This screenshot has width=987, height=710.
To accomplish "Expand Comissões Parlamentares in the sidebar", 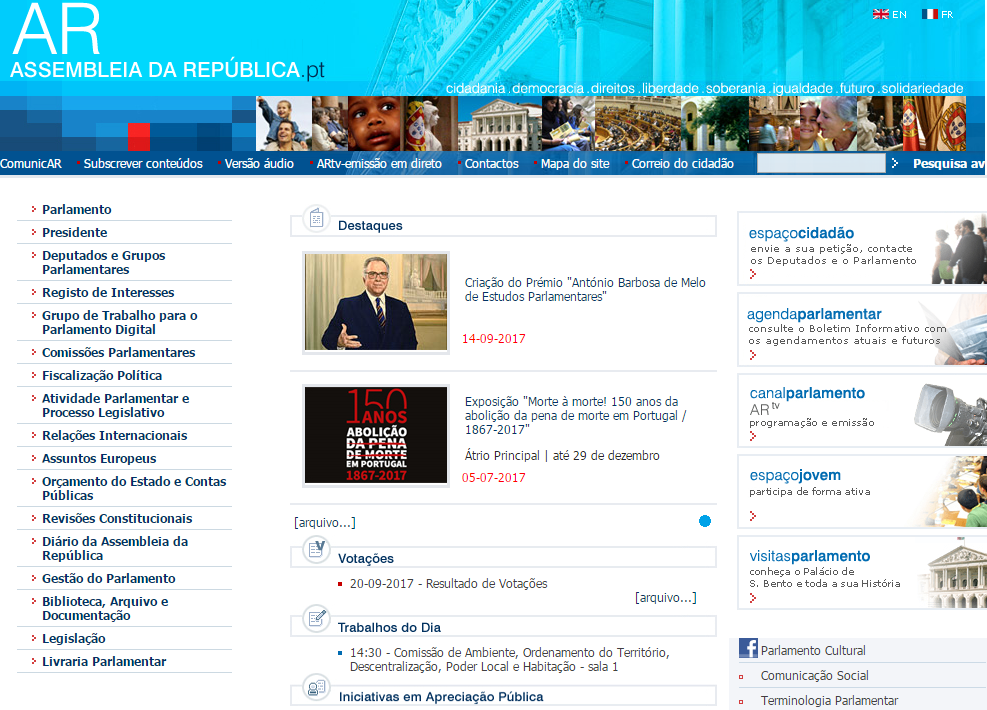I will click(118, 353).
